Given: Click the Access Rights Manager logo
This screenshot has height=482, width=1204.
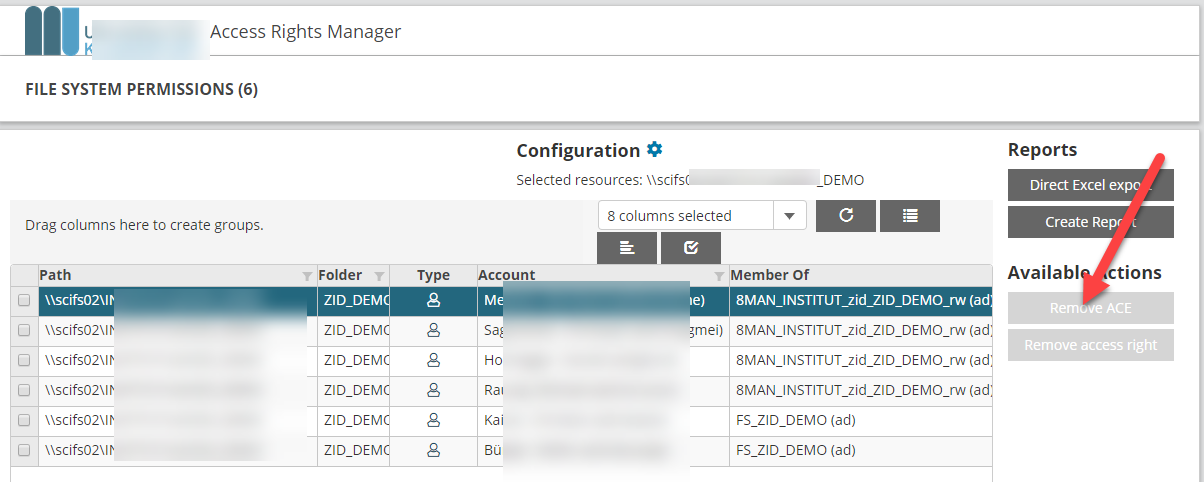Looking at the screenshot, I should [51, 31].
